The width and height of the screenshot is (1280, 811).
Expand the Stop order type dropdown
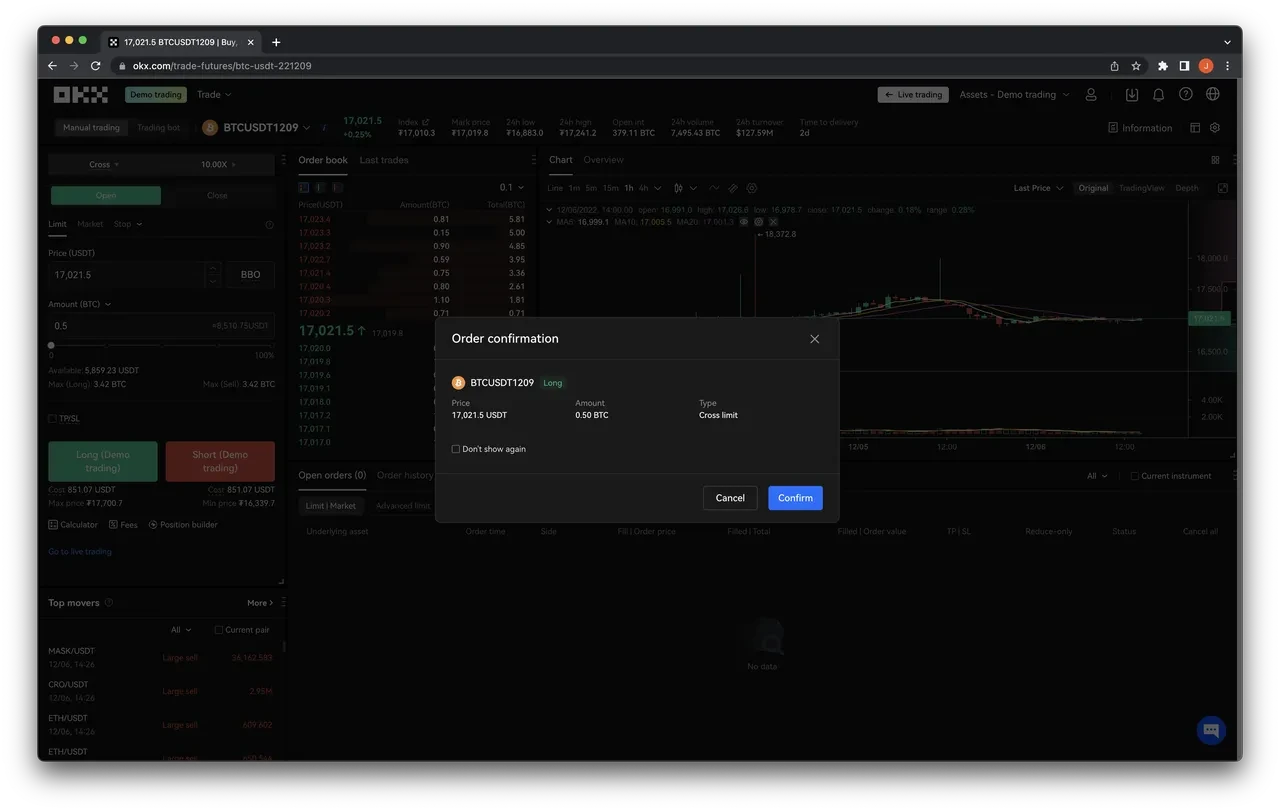coord(127,224)
